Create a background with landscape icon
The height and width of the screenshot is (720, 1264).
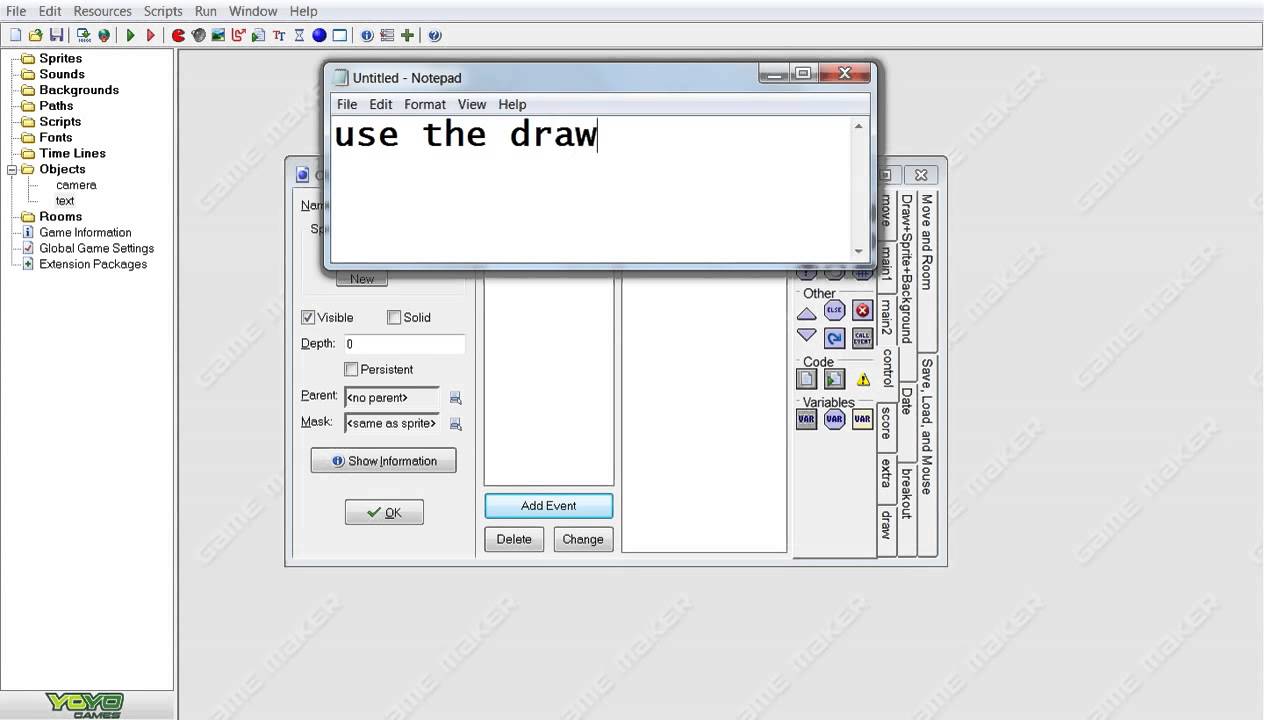(218, 35)
